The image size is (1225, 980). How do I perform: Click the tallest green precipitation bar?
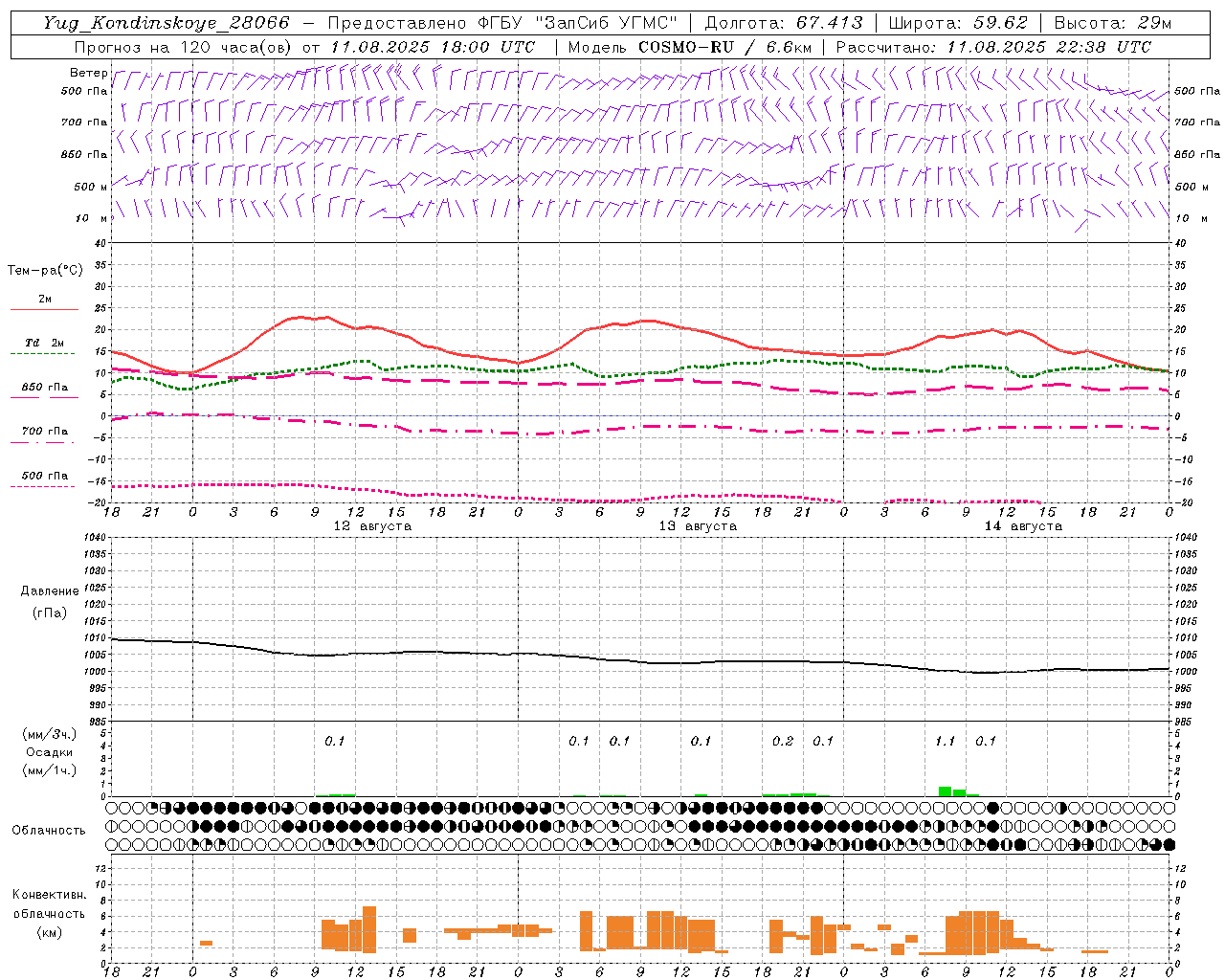point(945,791)
